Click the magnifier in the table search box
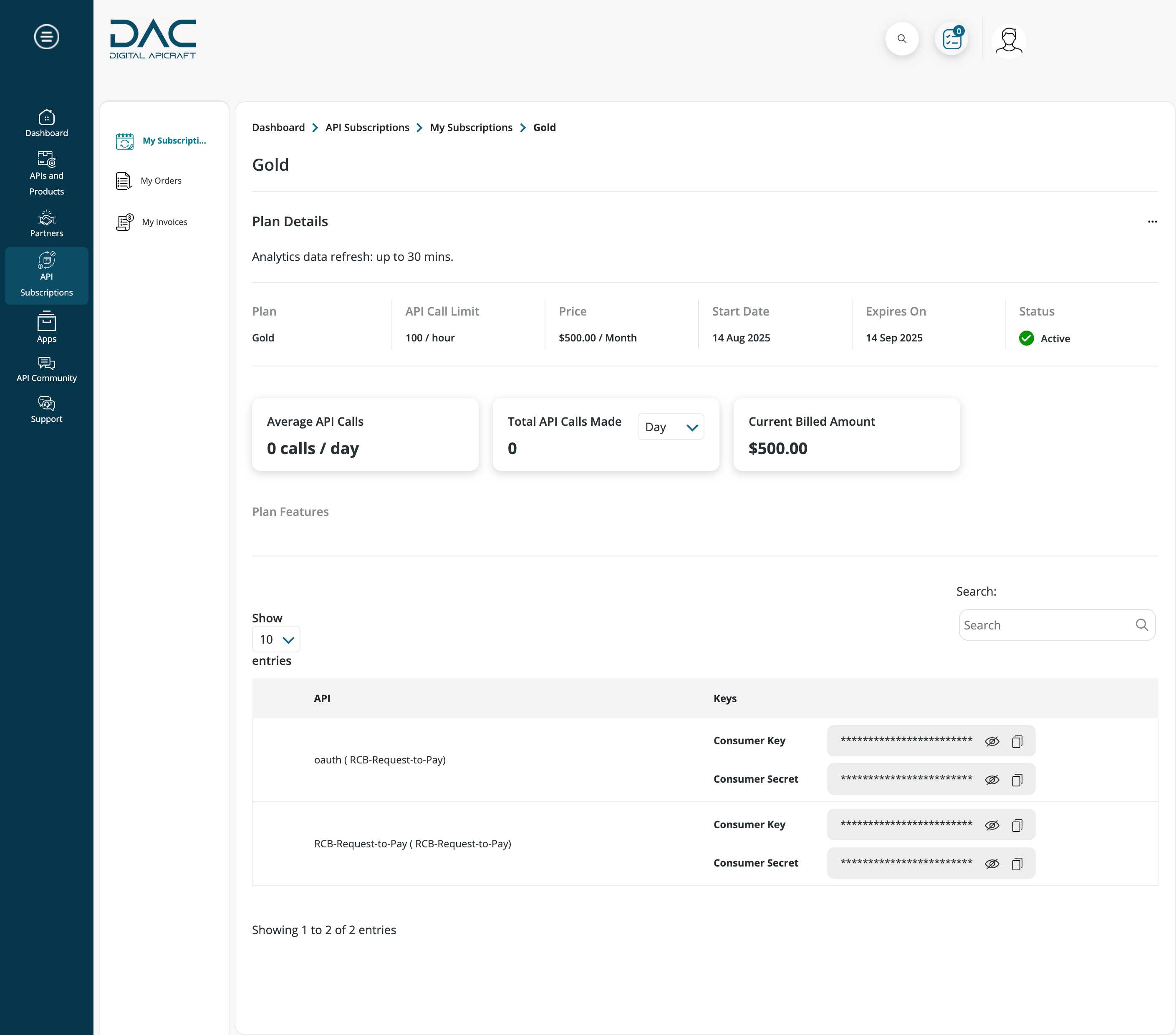The height and width of the screenshot is (1036, 1176). click(1141, 625)
